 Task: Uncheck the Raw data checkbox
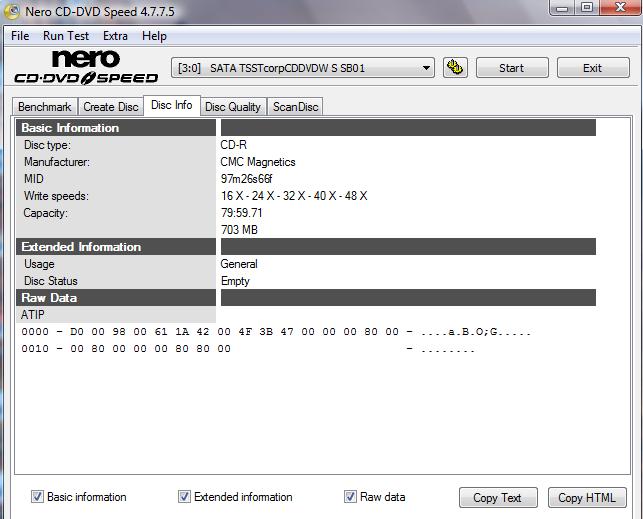point(350,497)
